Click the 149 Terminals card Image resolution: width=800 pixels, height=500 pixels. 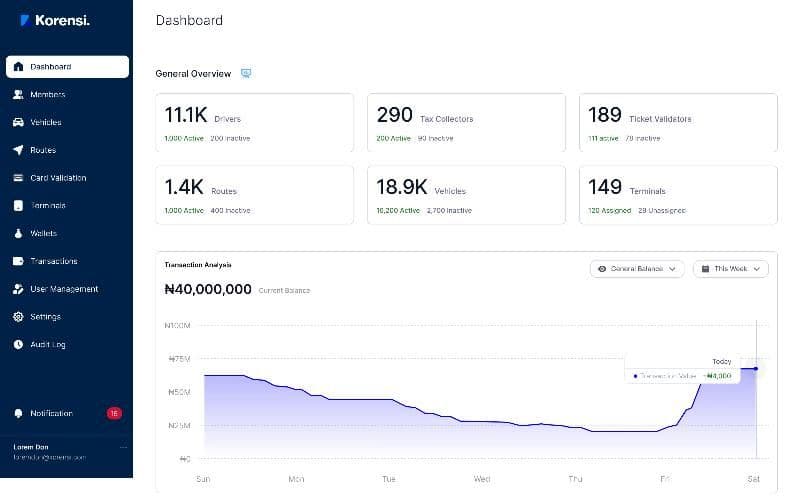[678, 195]
